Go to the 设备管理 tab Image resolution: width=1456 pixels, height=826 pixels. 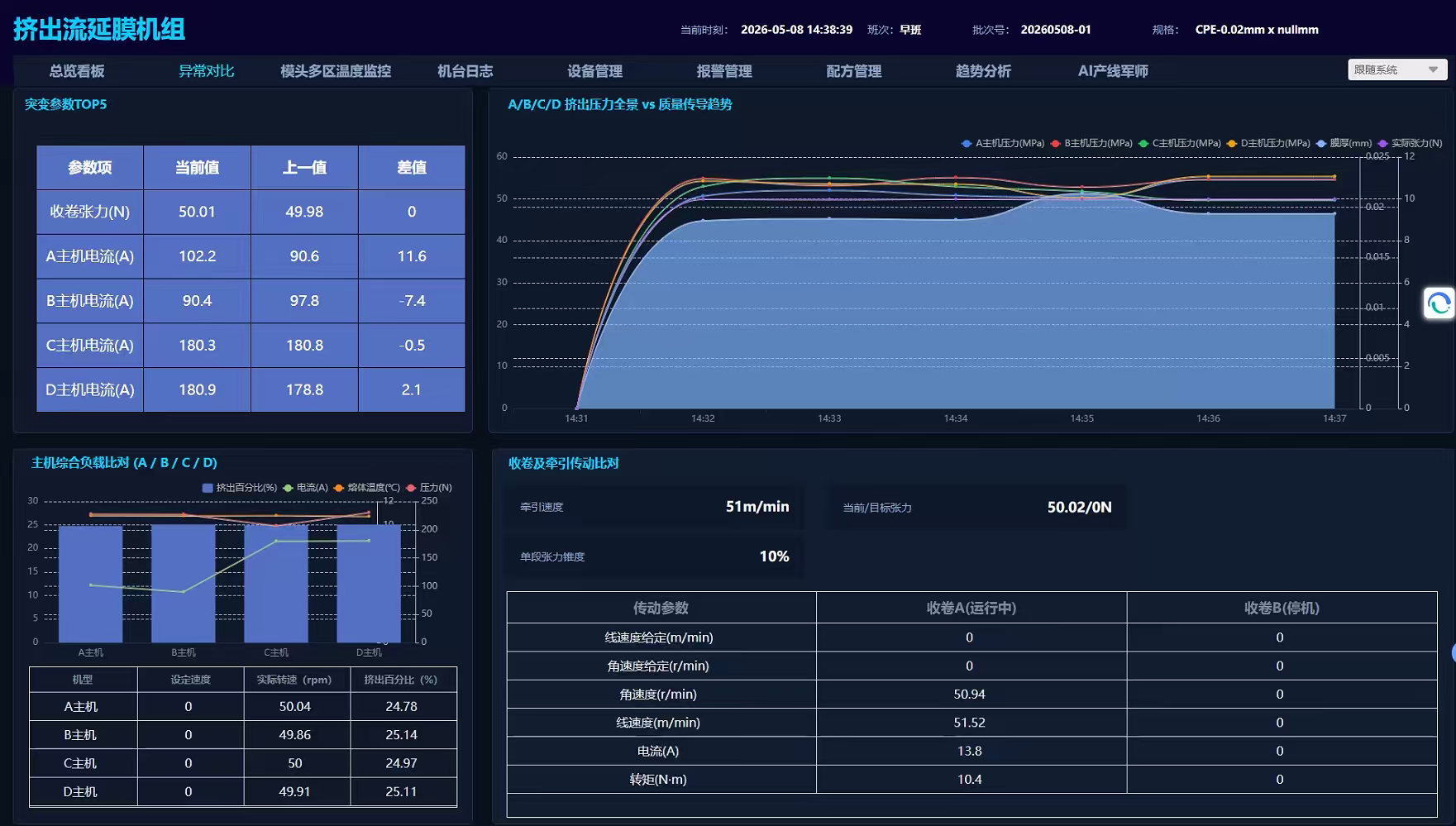[x=595, y=71]
